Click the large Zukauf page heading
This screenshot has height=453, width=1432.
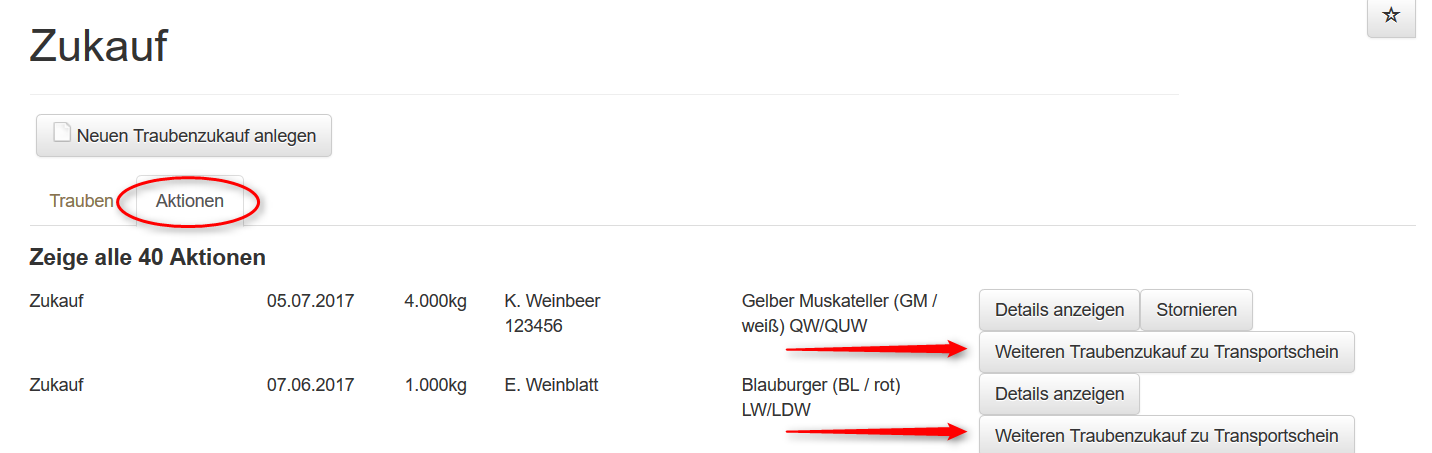[98, 46]
